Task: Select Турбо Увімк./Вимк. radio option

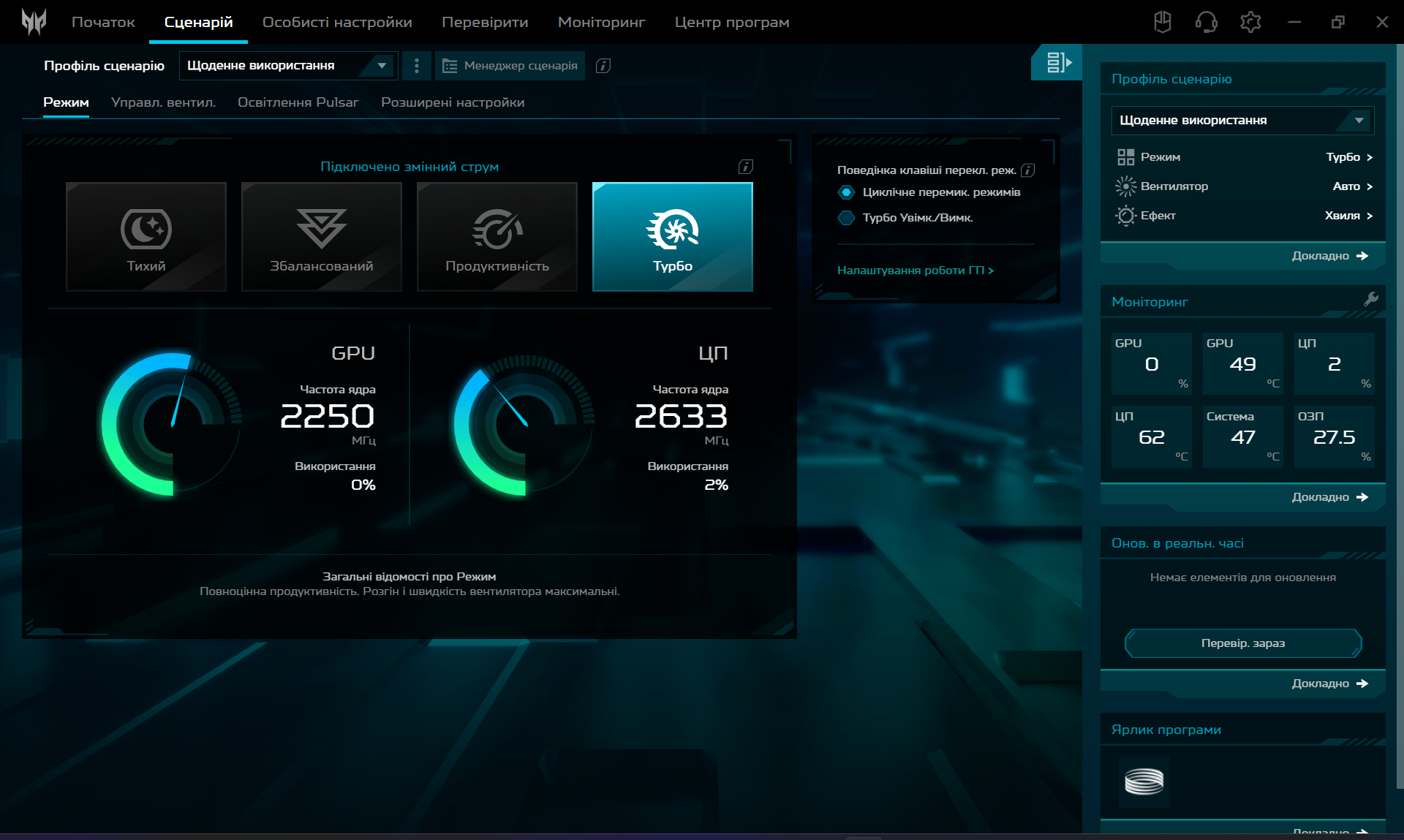Action: point(846,218)
